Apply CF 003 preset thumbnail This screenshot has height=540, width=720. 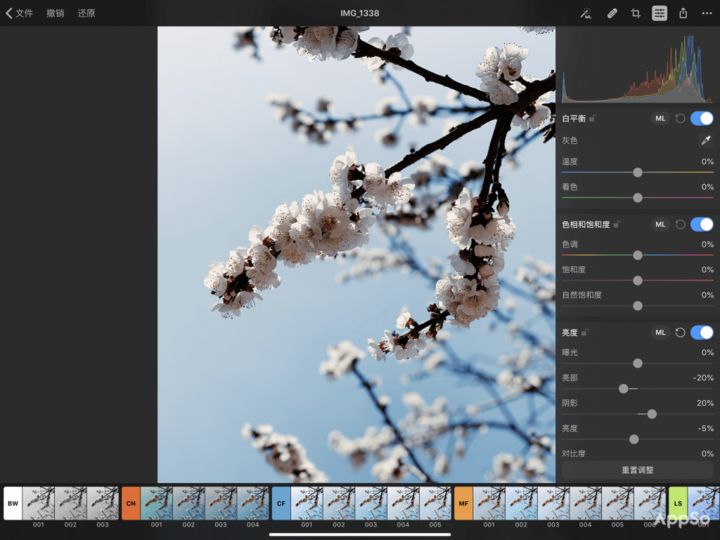pyautogui.click(x=371, y=502)
